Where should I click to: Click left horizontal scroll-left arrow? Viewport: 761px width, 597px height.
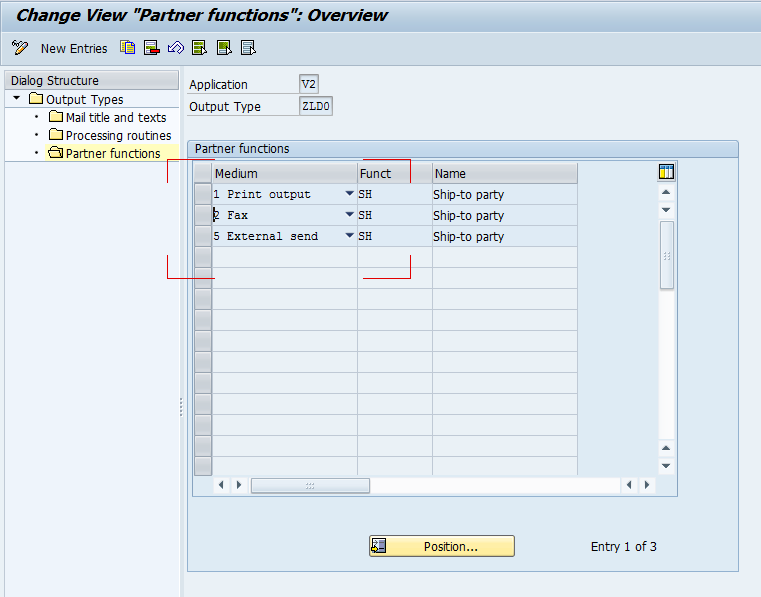tap(221, 485)
